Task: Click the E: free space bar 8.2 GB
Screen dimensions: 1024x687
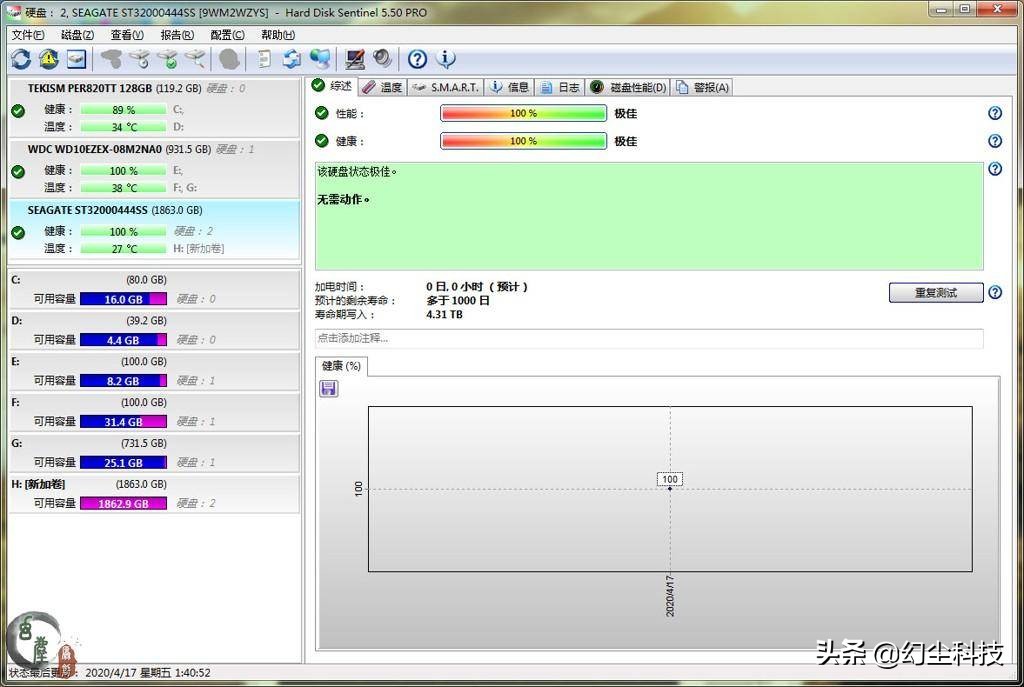Action: tap(123, 381)
